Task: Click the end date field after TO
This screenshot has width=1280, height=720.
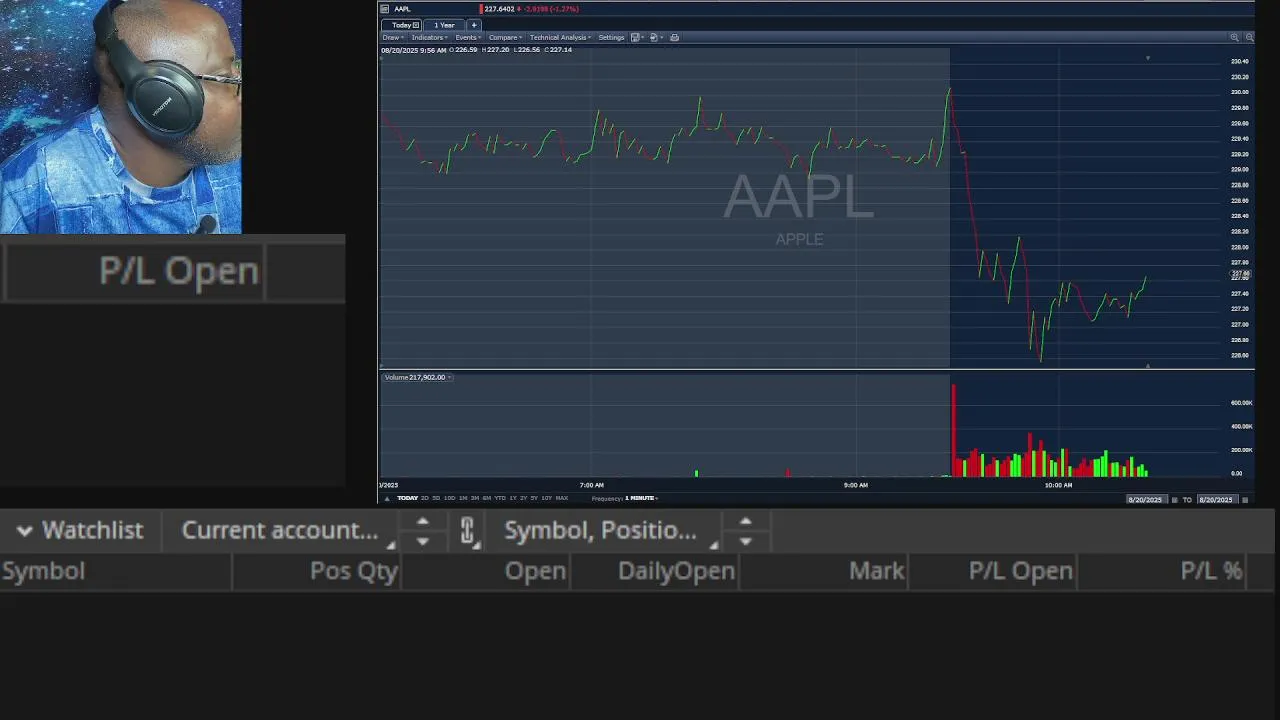Action: [x=1217, y=499]
